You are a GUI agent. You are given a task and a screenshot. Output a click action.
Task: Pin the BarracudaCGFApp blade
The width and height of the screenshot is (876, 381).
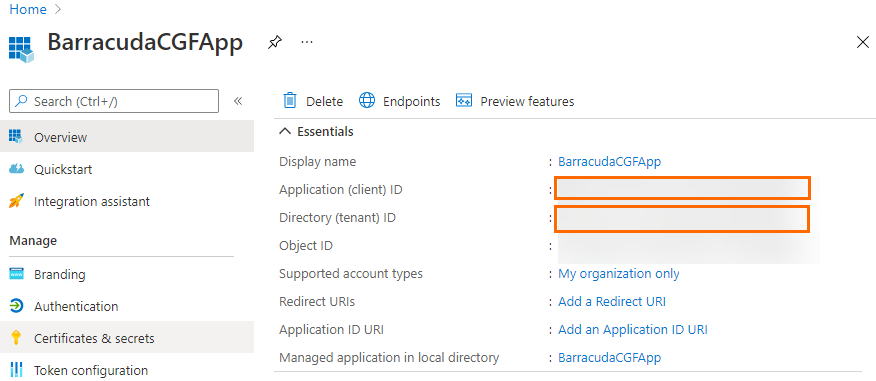[274, 42]
